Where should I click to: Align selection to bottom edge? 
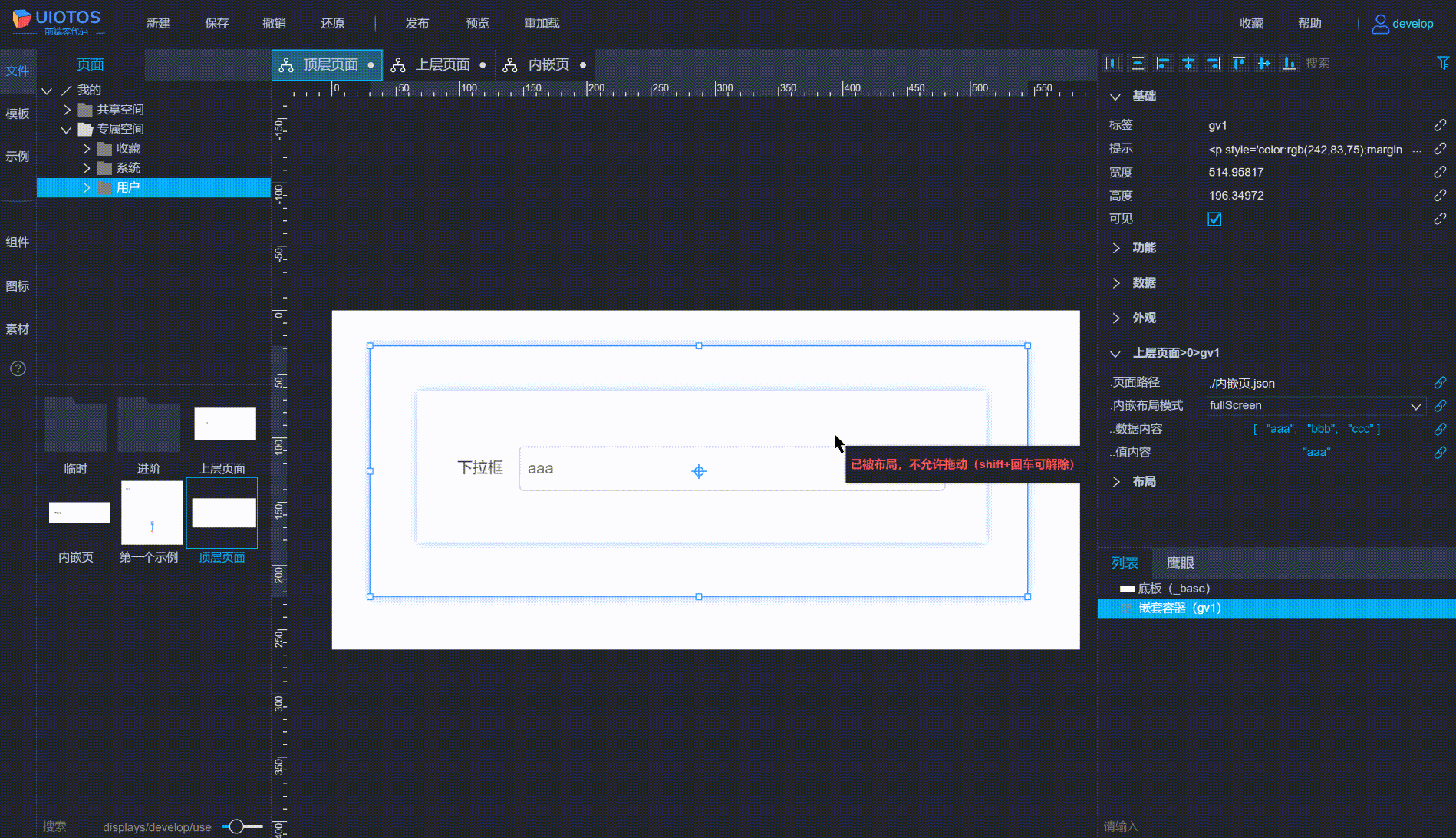(1290, 63)
